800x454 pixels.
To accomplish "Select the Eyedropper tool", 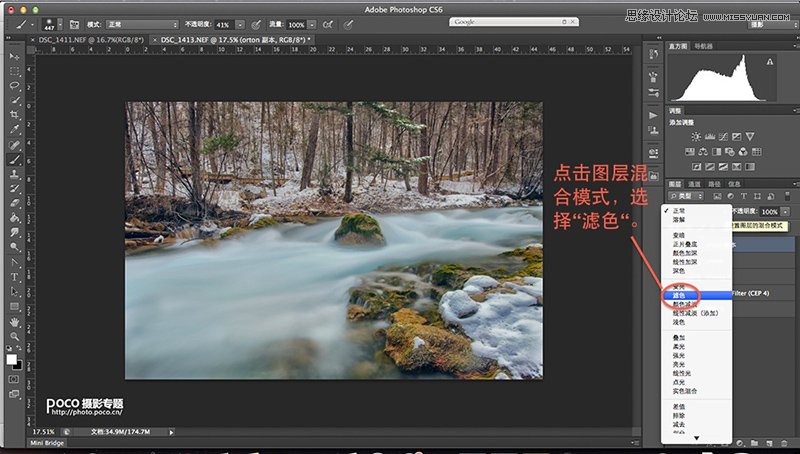I will (x=15, y=129).
